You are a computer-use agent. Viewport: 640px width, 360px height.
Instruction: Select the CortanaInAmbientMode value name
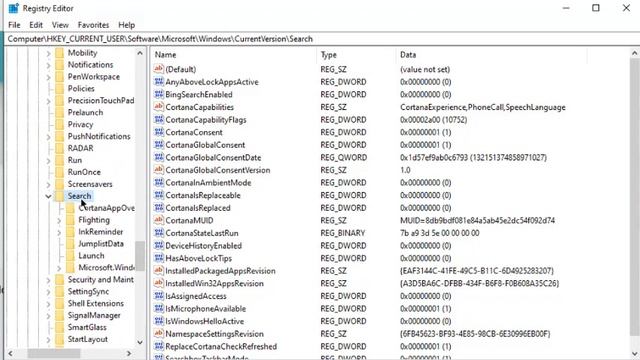[x=208, y=182]
